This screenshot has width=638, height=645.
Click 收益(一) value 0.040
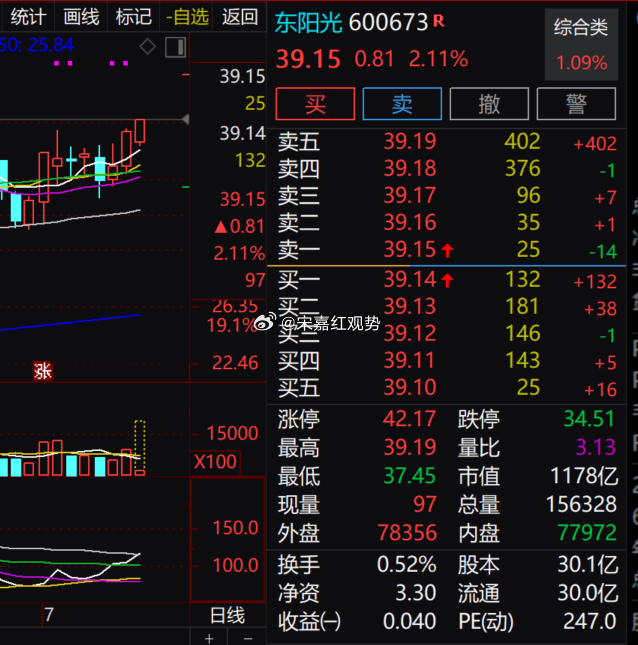pyautogui.click(x=409, y=621)
